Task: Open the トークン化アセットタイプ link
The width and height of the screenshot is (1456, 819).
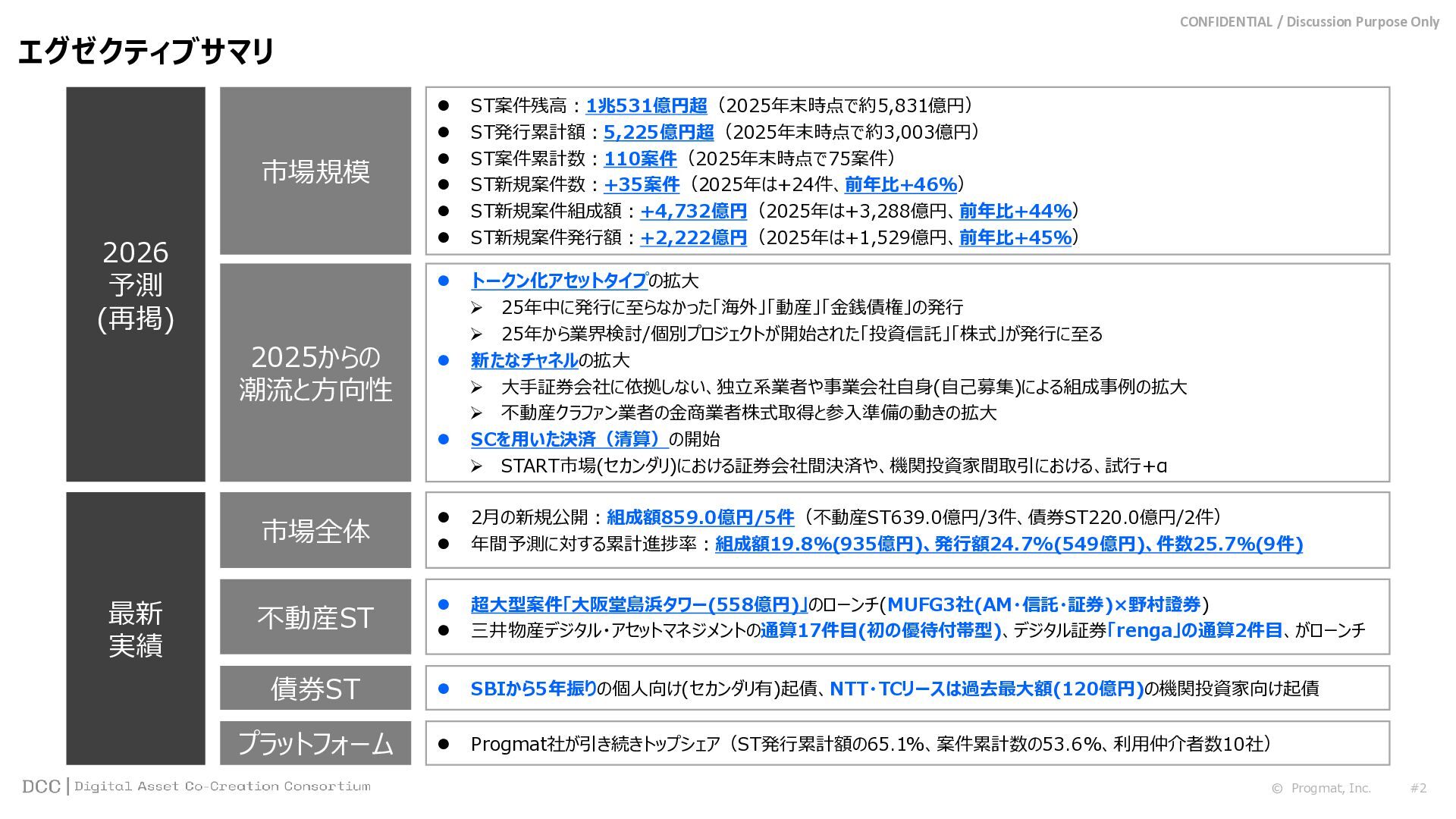Action: 559,281
